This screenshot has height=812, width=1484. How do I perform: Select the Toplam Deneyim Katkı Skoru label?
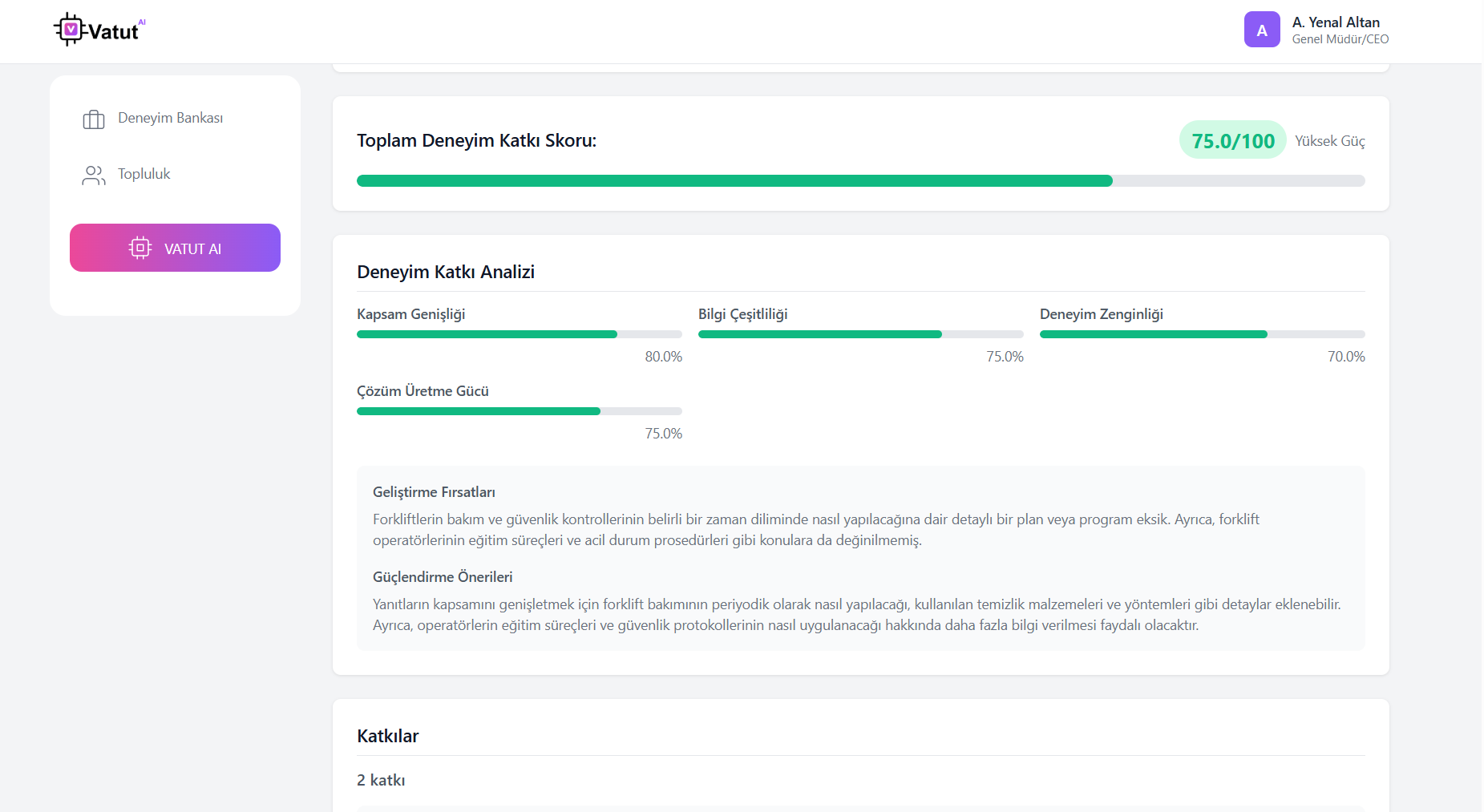[477, 140]
